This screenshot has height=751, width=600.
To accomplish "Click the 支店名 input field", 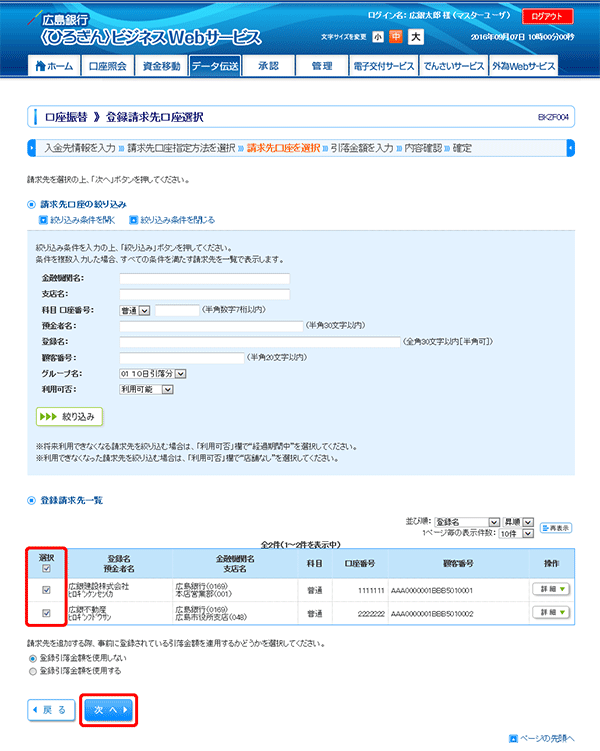I will 204,295.
